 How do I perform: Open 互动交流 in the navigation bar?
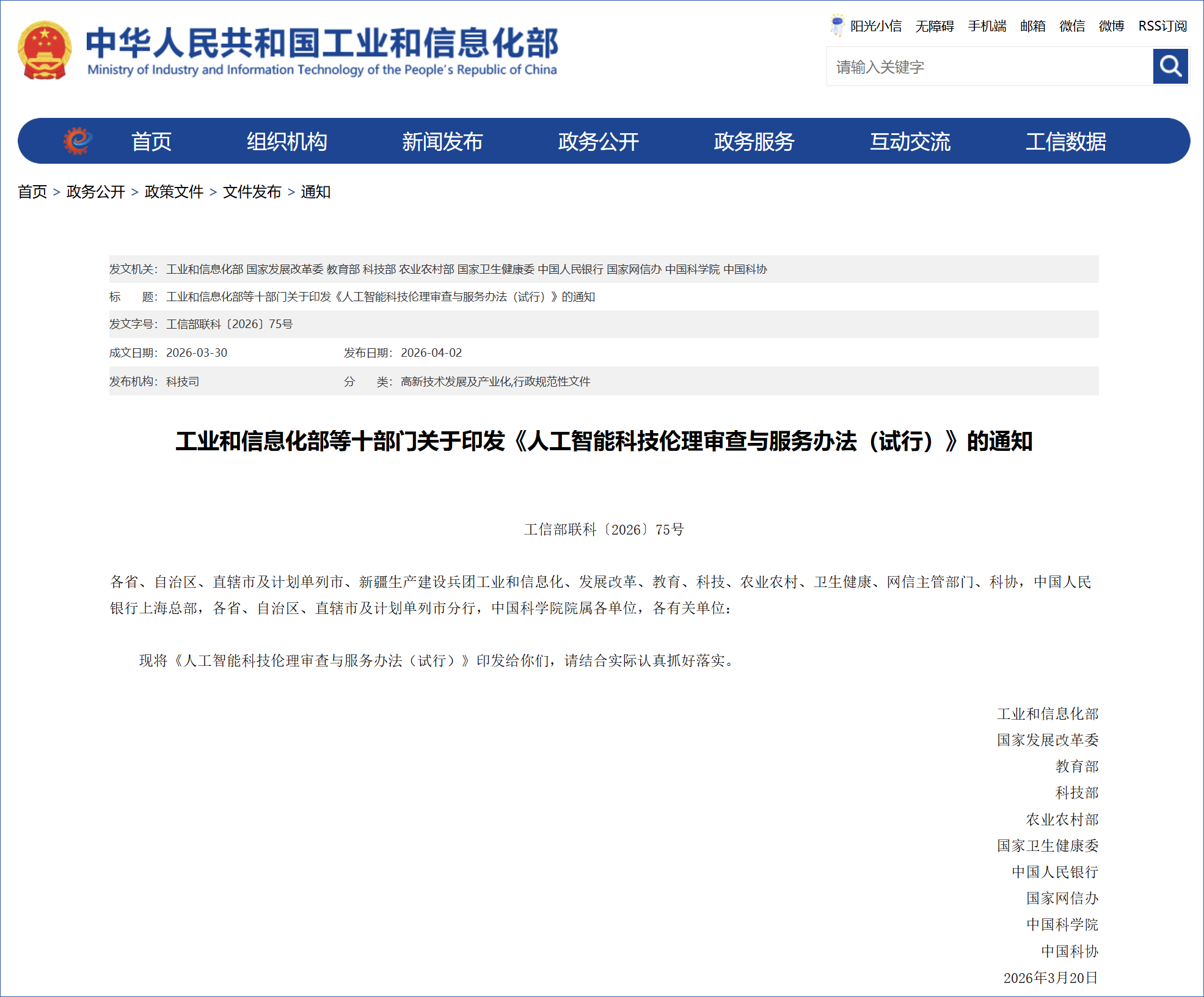point(910,142)
